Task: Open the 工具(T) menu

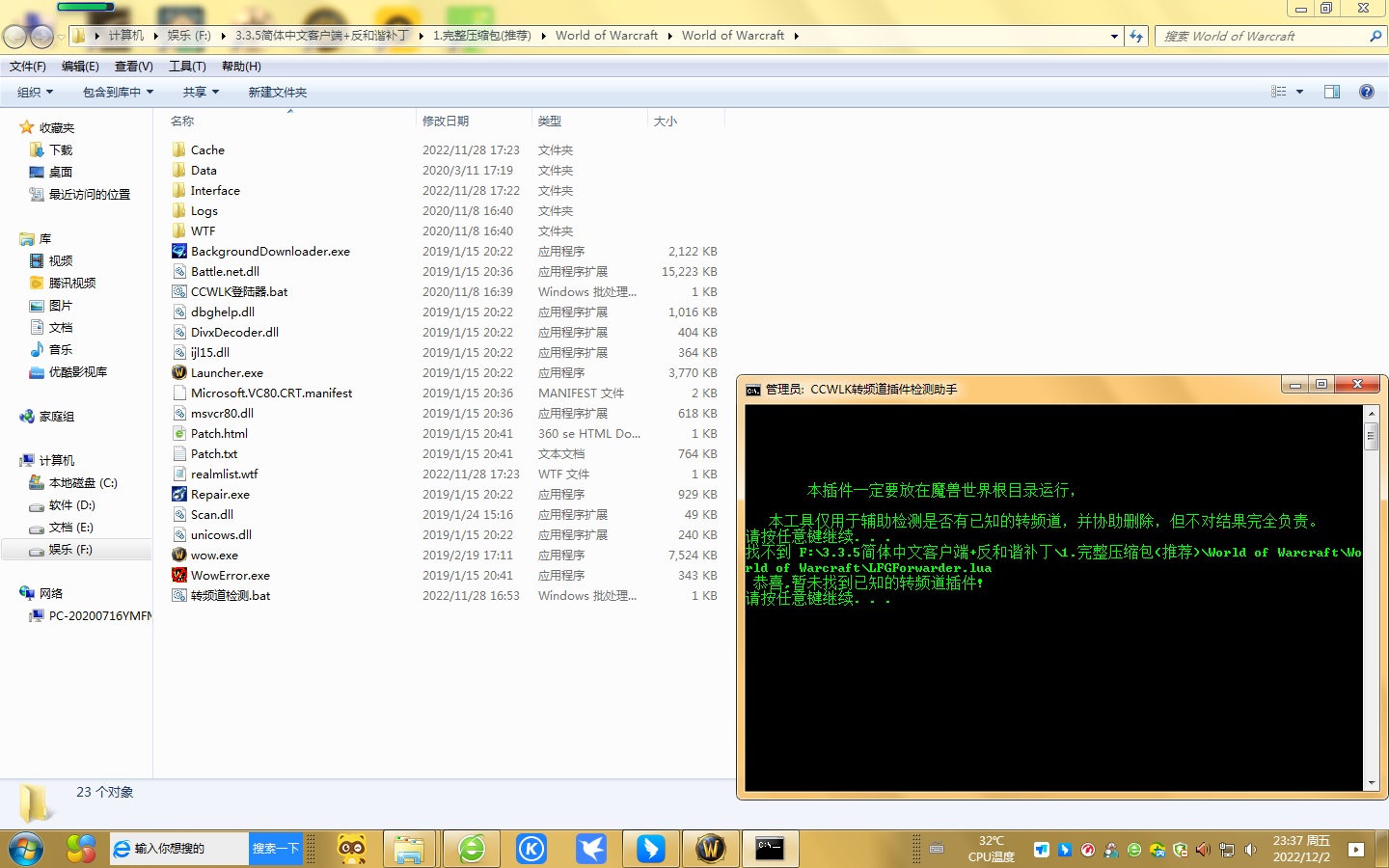Action: pos(187,67)
